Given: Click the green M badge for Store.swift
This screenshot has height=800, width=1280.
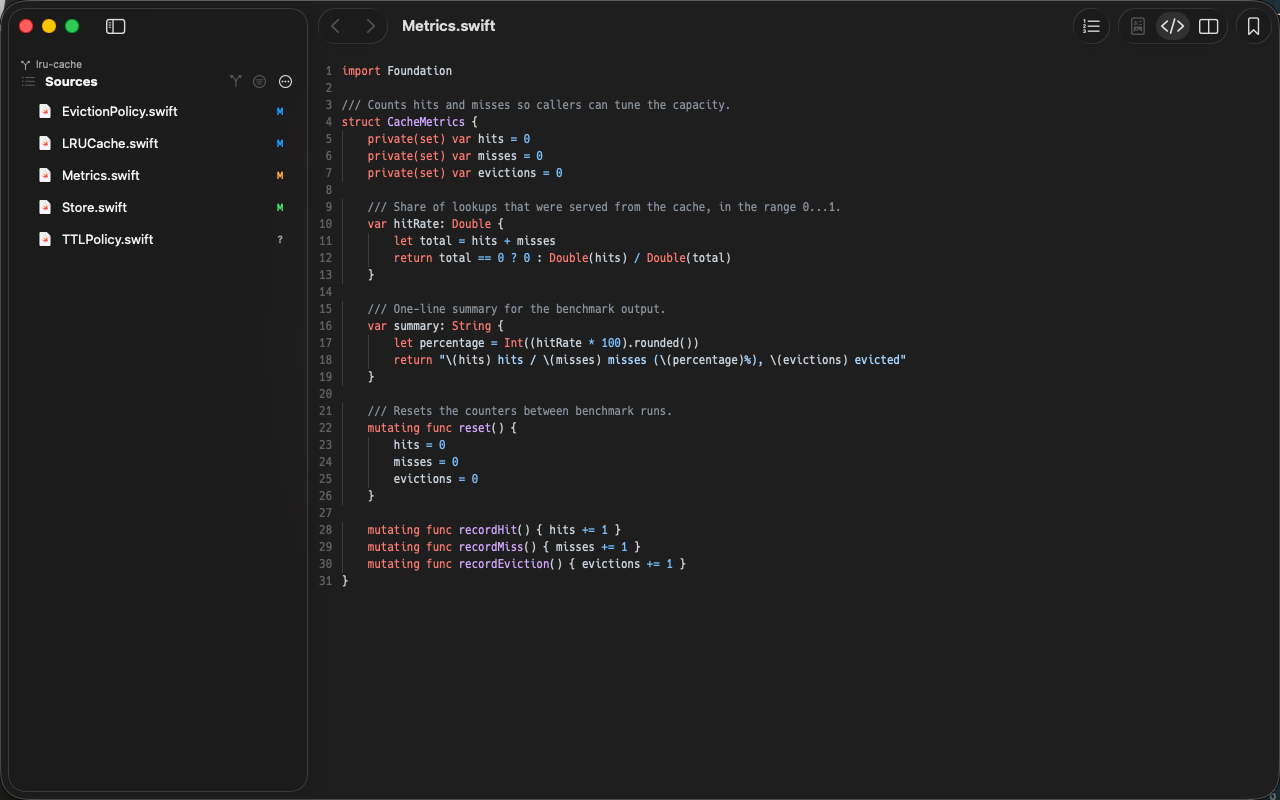Looking at the screenshot, I should [x=280, y=207].
